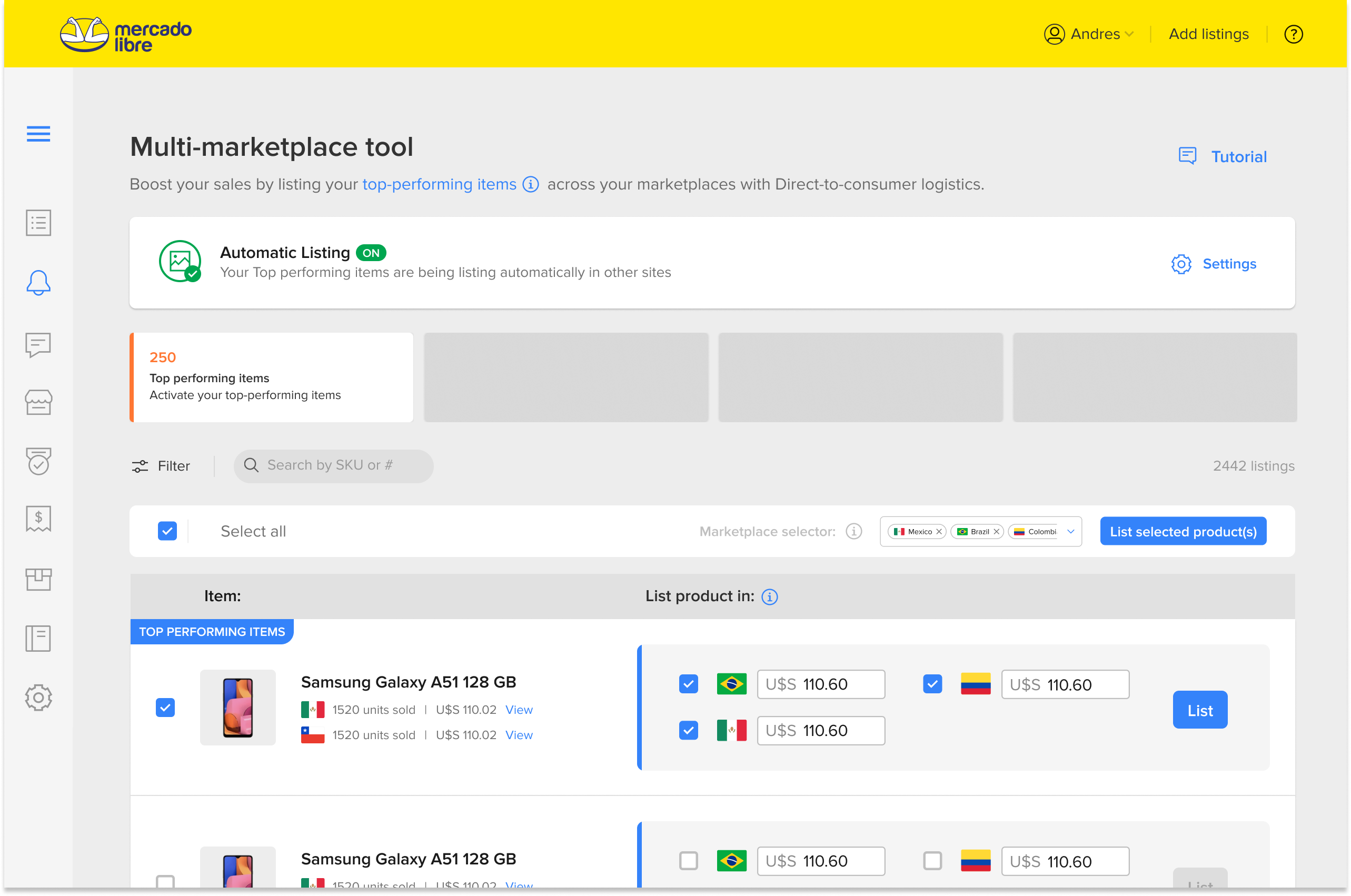Open messages chat icon in sidebar
Viewport: 1351px width, 896px height.
(x=38, y=345)
